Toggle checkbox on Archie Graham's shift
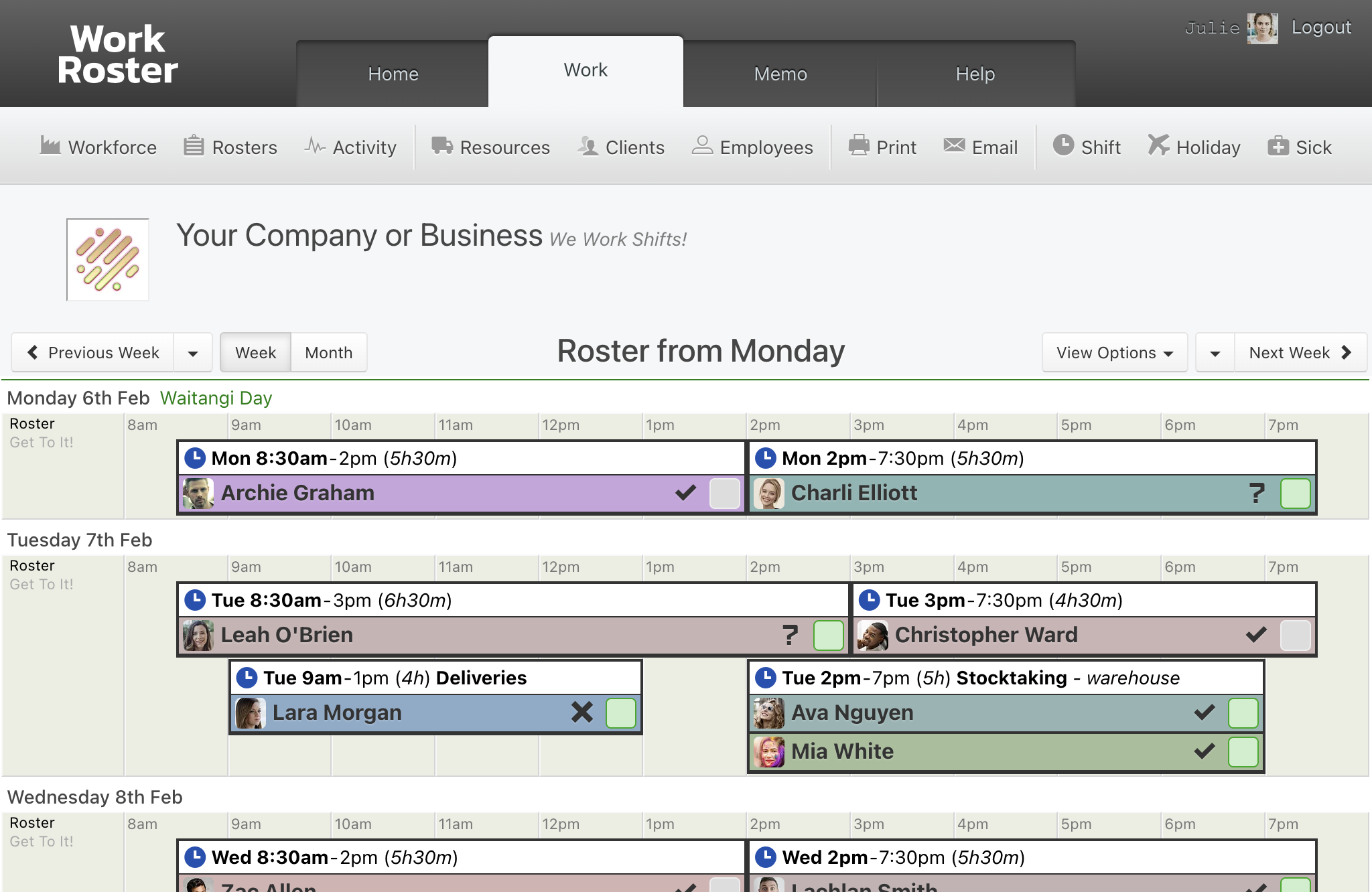Screen dimensions: 1372x892 [725, 494]
